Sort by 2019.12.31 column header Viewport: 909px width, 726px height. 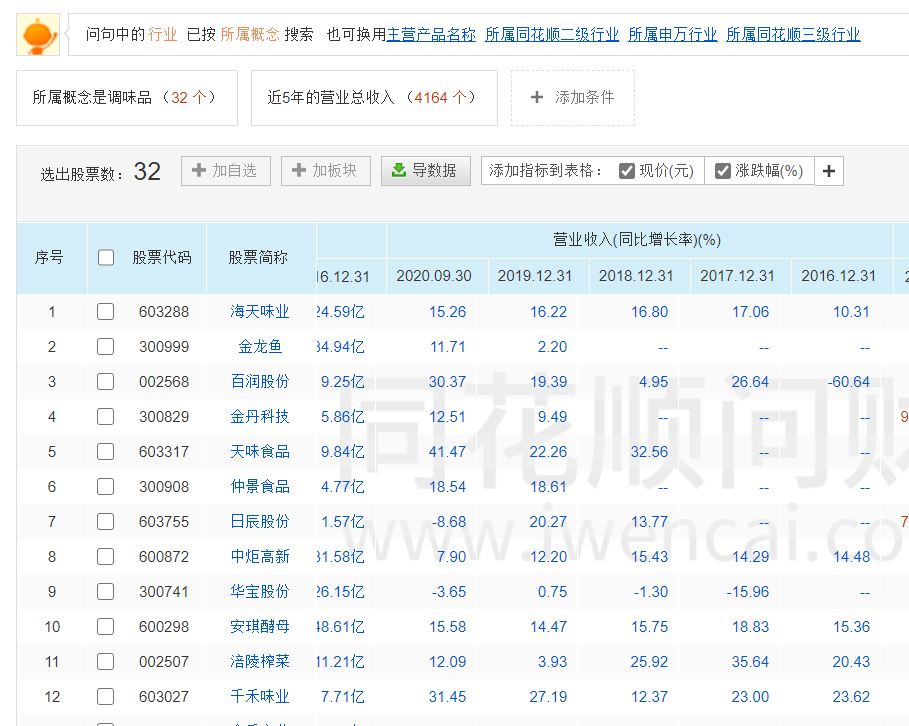[535, 276]
